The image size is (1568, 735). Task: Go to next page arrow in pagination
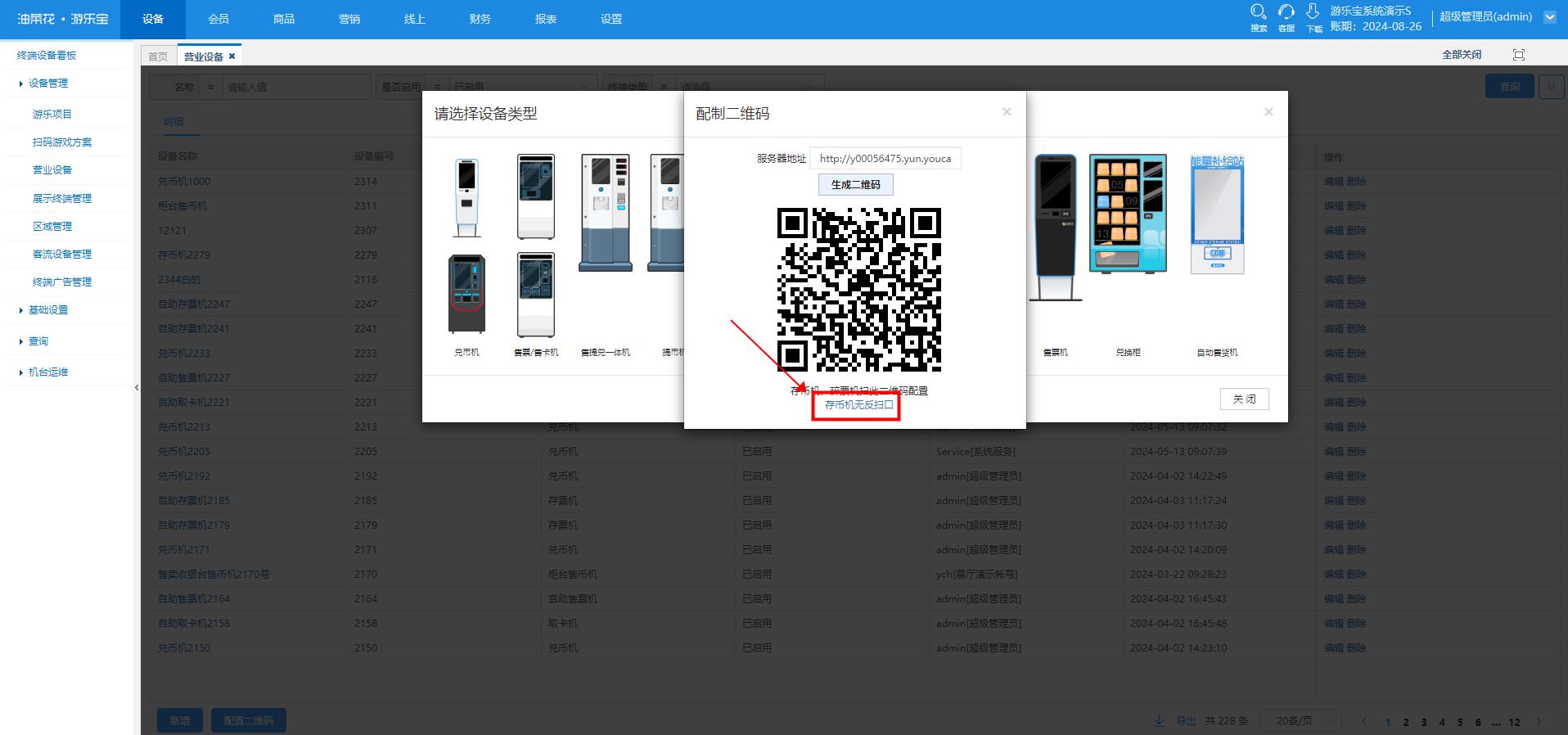(1539, 722)
